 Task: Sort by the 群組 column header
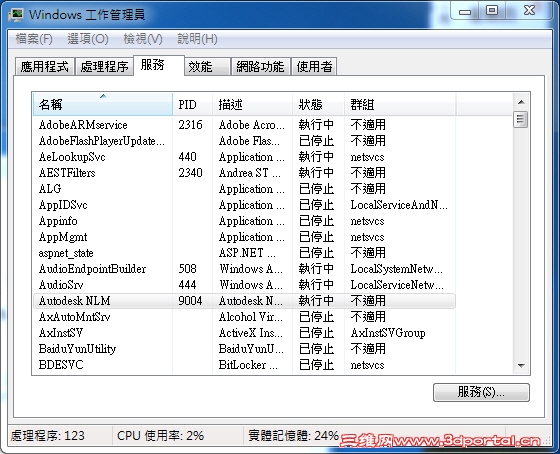click(400, 104)
